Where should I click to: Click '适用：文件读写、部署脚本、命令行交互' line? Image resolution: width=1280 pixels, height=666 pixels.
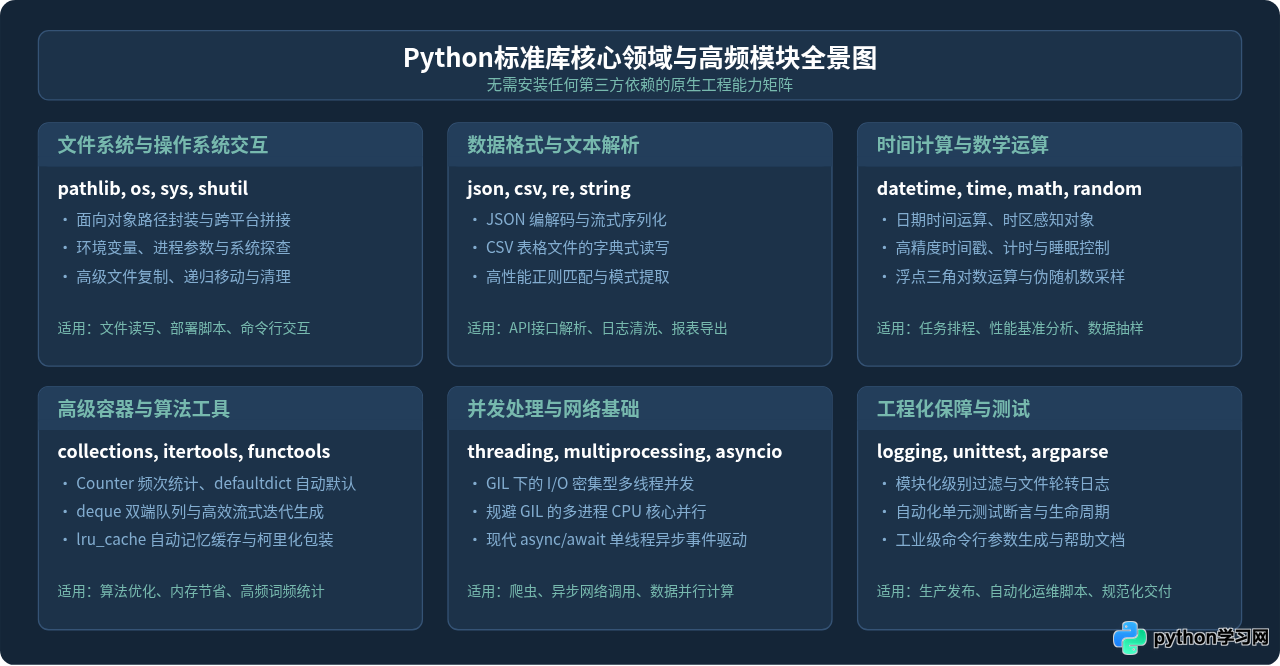[x=184, y=328]
